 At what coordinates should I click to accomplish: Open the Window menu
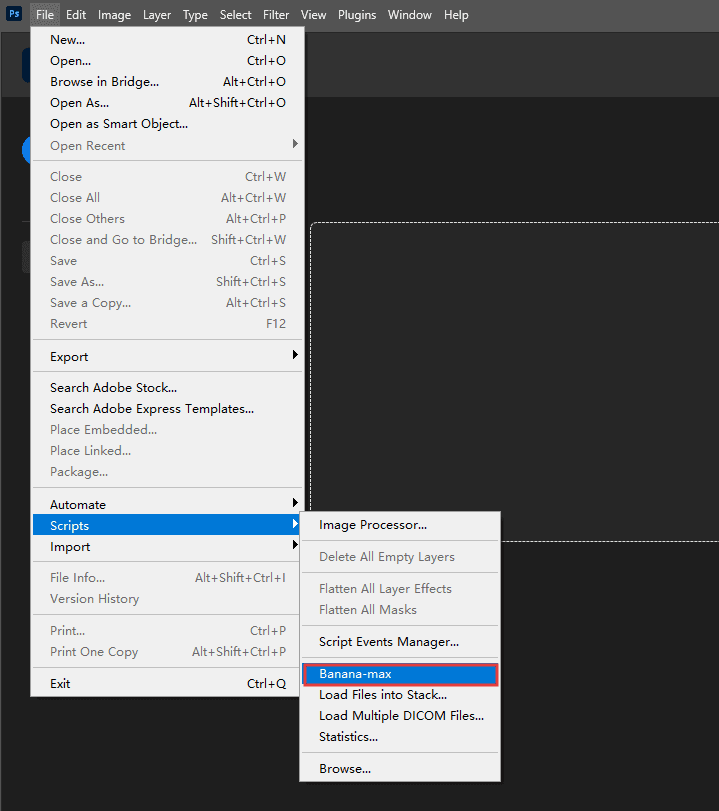click(x=410, y=14)
